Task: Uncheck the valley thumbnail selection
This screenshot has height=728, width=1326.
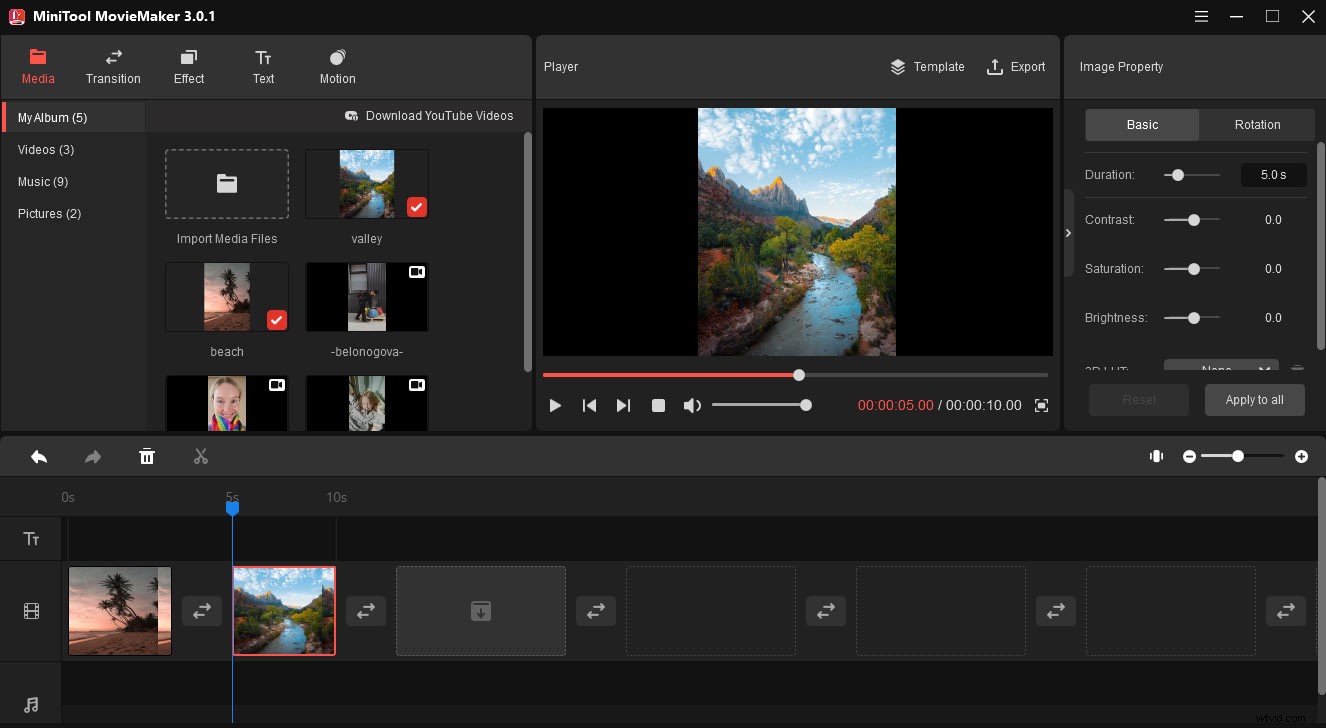Action: point(416,207)
